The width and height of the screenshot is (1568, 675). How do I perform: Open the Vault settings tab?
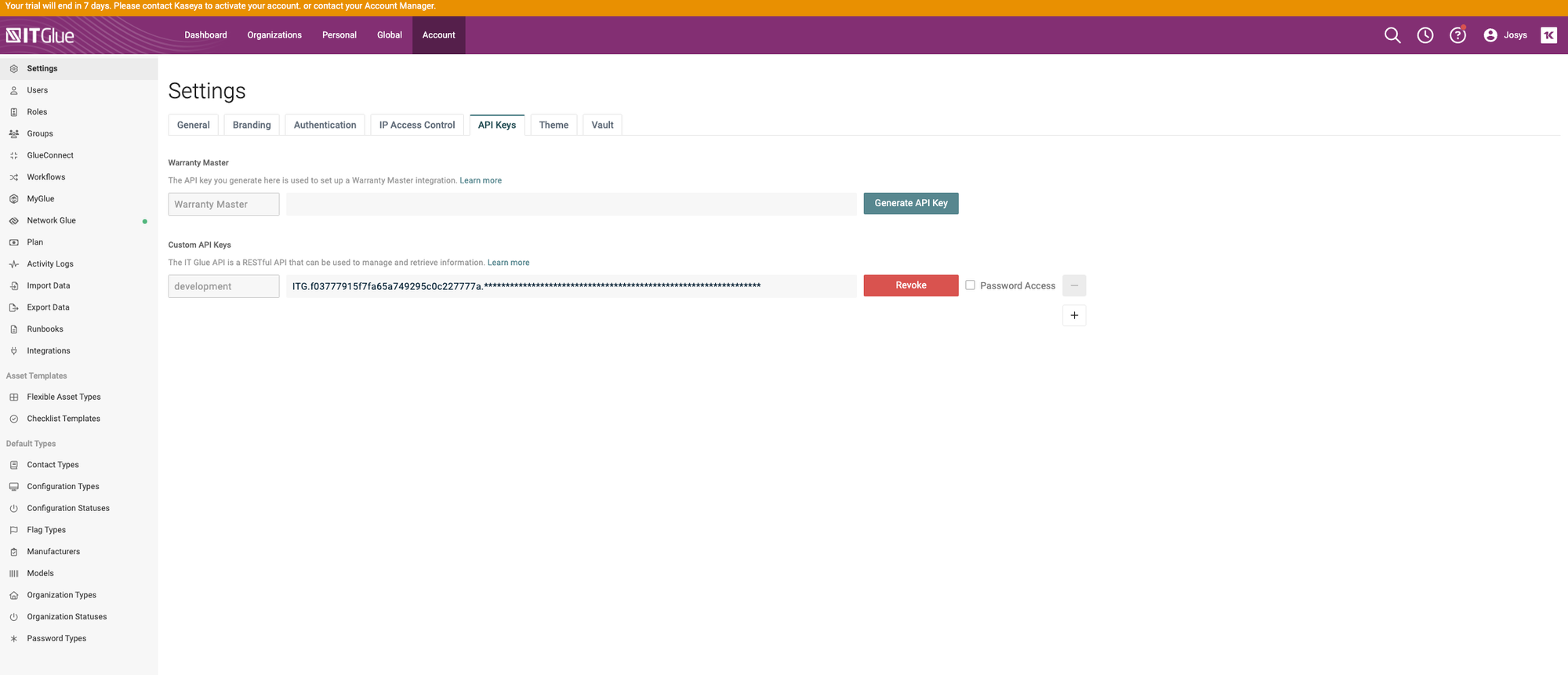pyautogui.click(x=602, y=125)
